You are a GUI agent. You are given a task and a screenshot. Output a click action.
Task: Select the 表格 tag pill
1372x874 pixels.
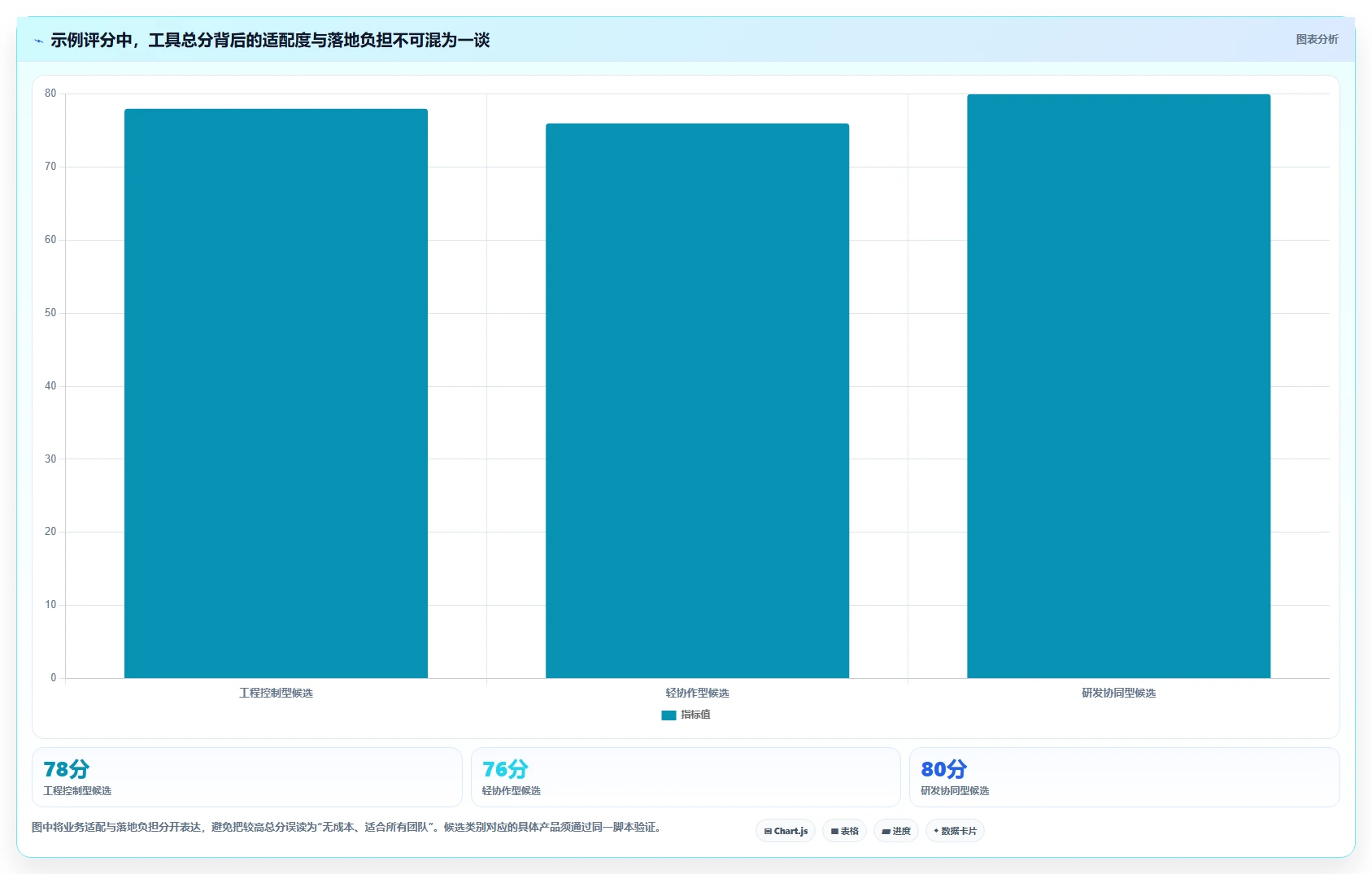pos(844,831)
